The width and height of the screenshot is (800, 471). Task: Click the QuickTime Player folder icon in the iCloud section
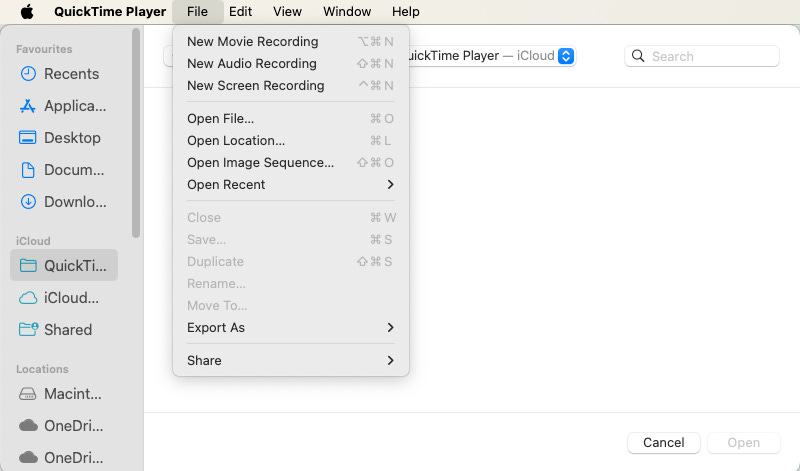pos(28,265)
